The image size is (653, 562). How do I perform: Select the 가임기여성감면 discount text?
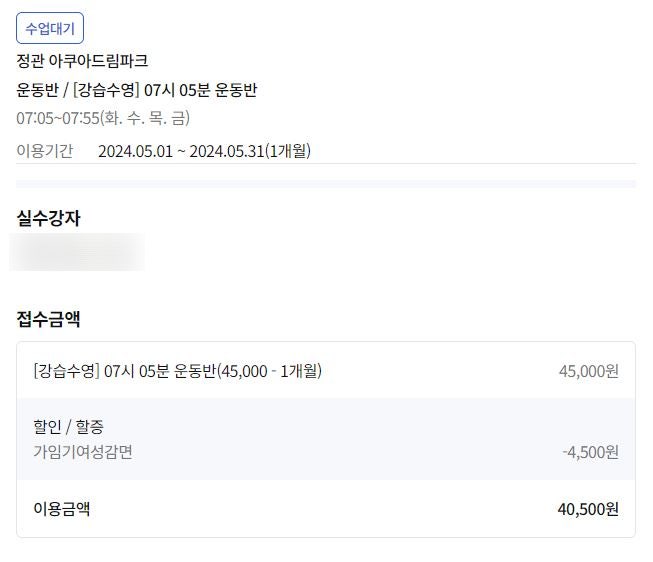[x=83, y=451]
